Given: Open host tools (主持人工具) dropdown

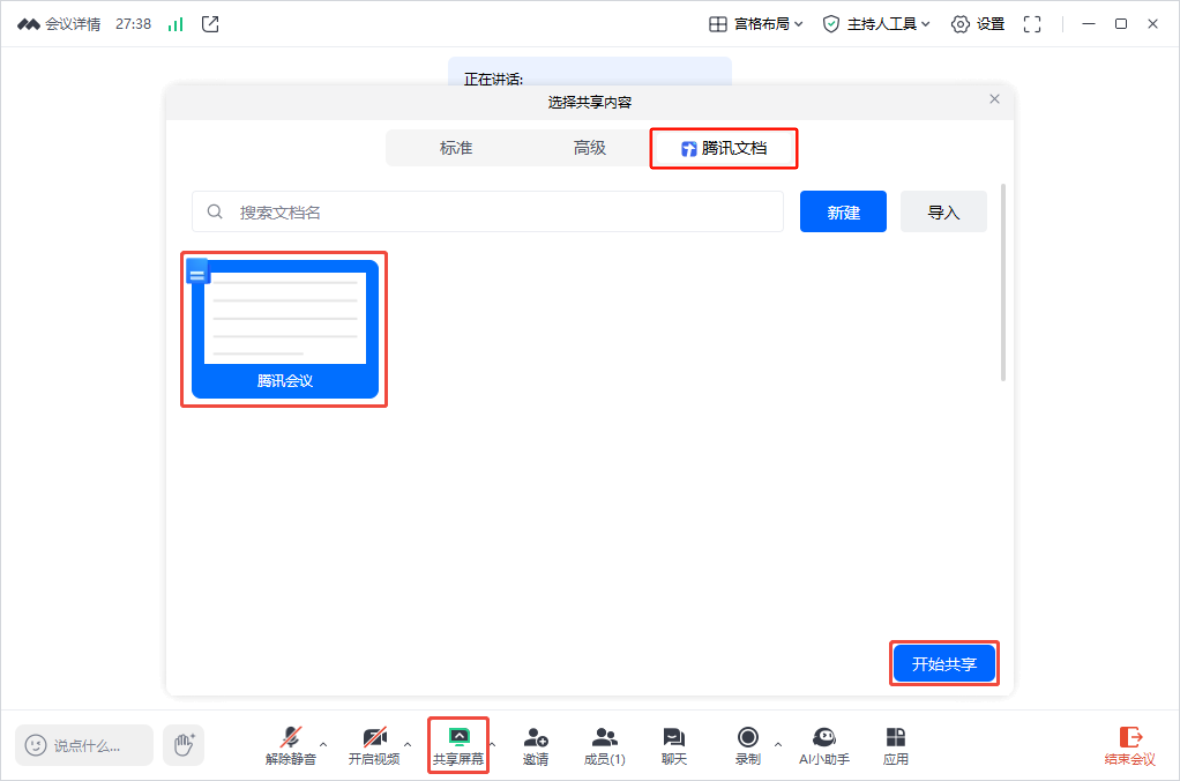Looking at the screenshot, I should (876, 24).
